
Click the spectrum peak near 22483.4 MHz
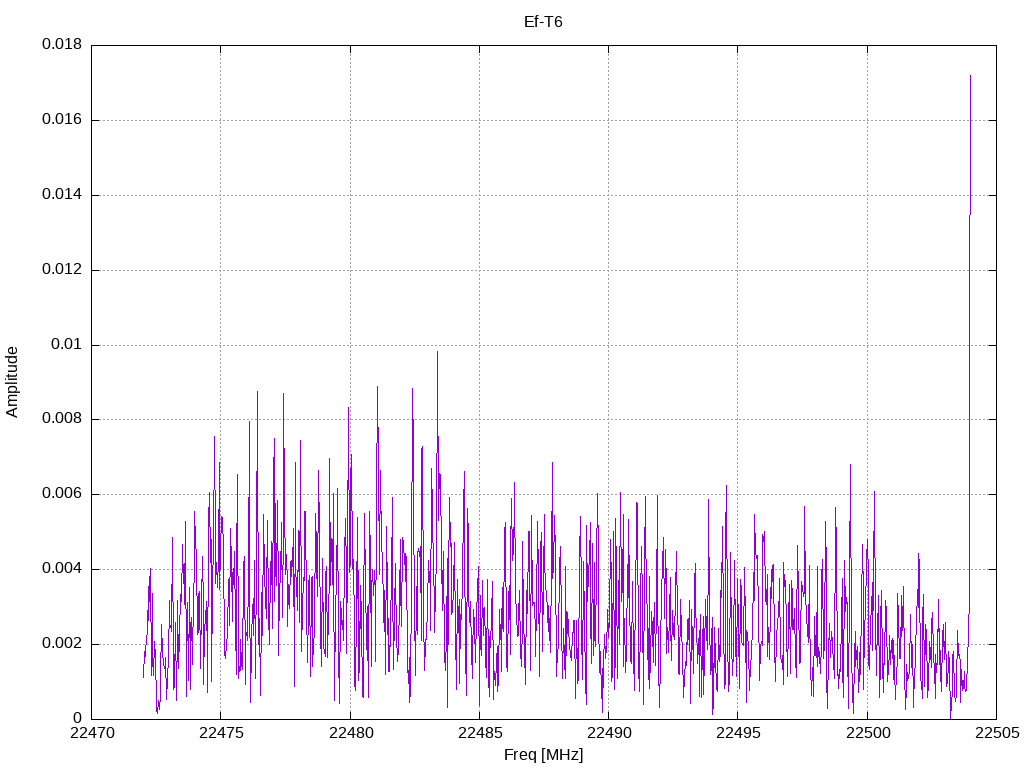pos(438,352)
